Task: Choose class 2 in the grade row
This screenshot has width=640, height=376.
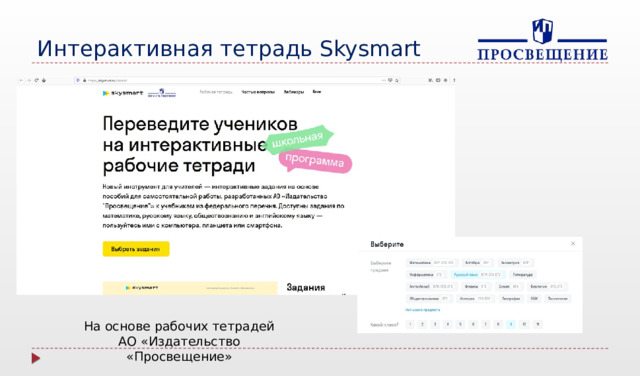Action: [422, 324]
